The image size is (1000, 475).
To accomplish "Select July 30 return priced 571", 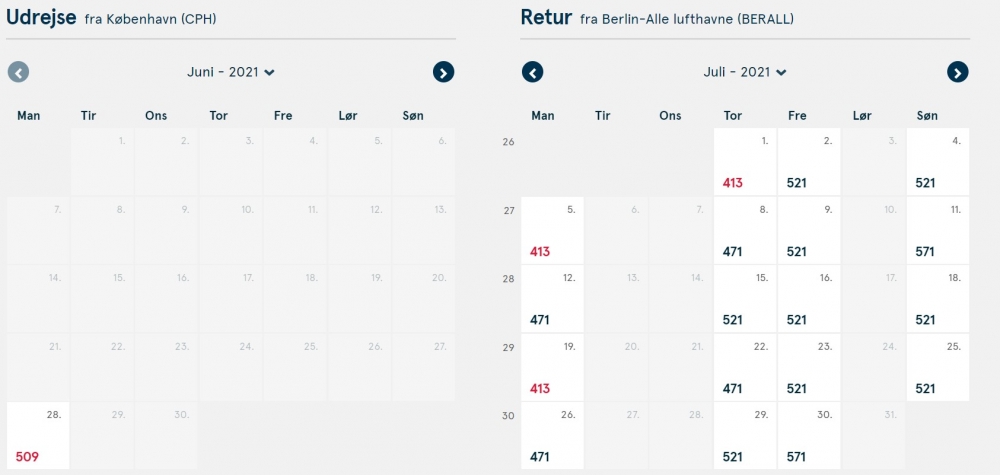I will 809,435.
